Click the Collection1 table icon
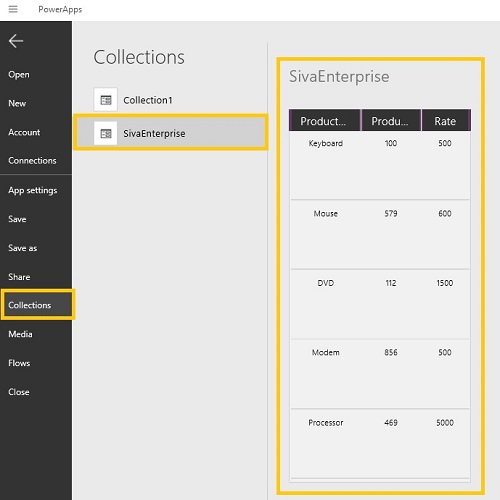The width and height of the screenshot is (500, 500). [106, 100]
